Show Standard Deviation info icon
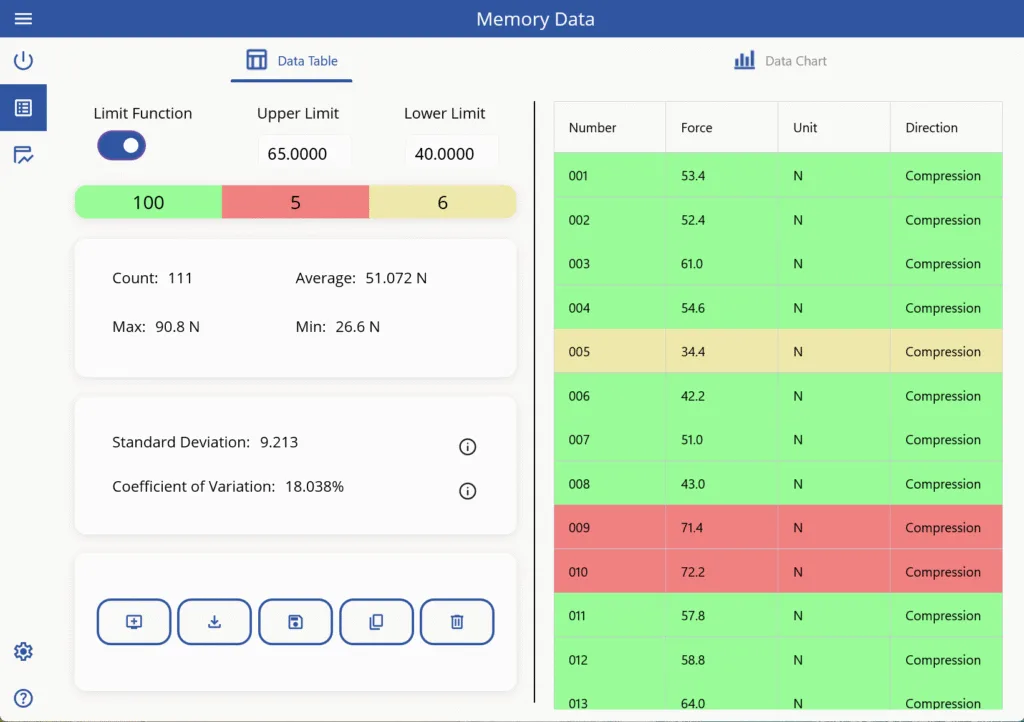This screenshot has height=722, width=1024. (467, 447)
